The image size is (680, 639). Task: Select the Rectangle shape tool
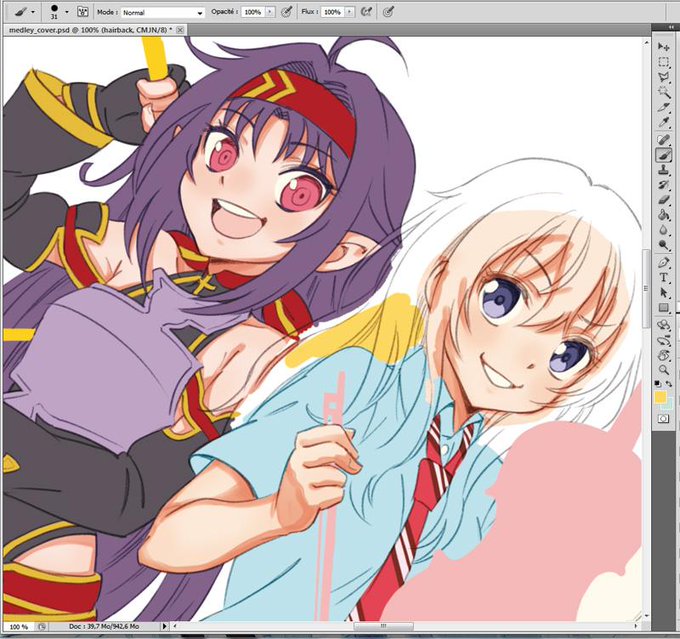click(x=664, y=308)
